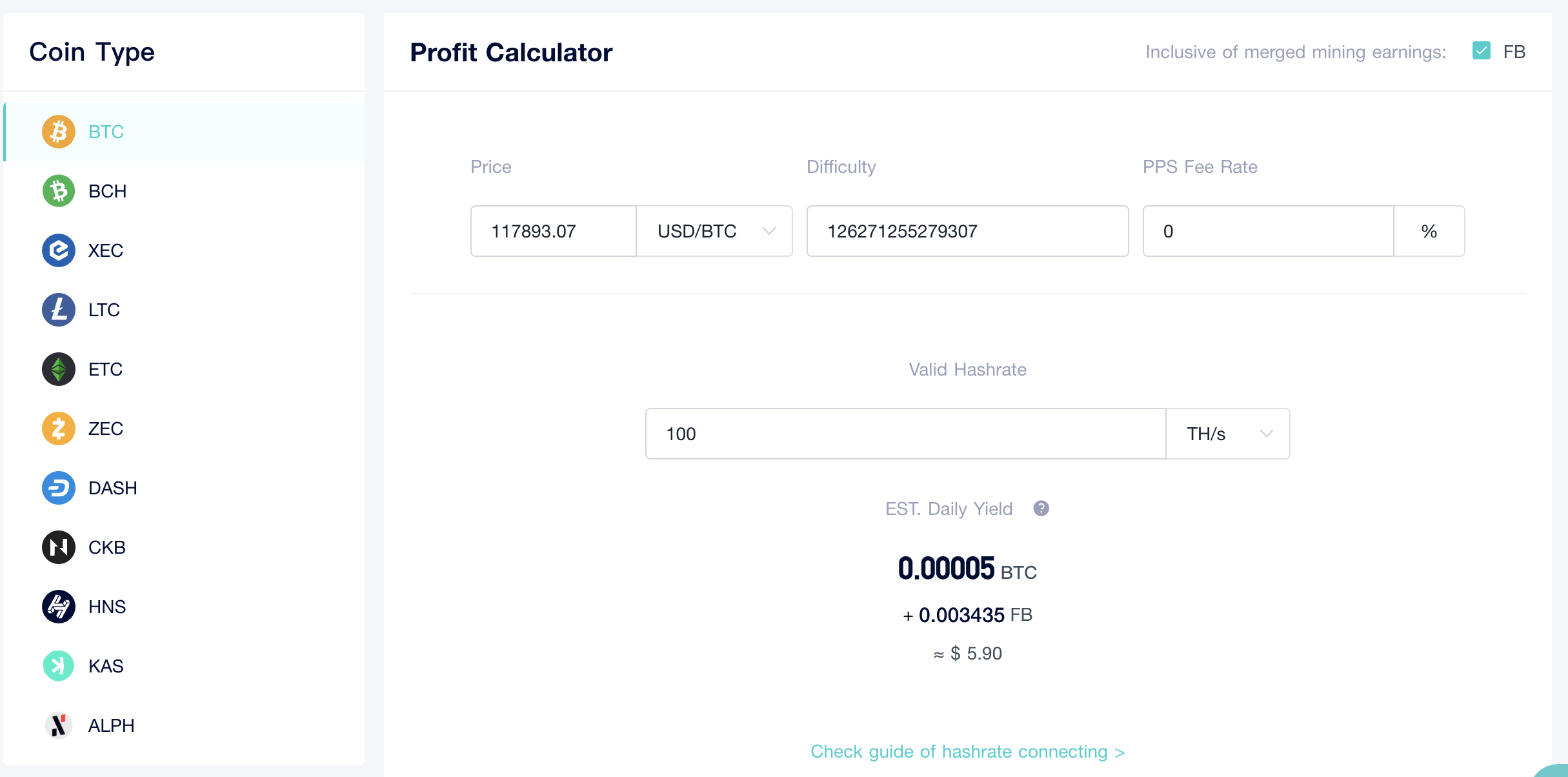Open the USD/BTC currency dropdown
The width and height of the screenshot is (1568, 777).
click(714, 231)
